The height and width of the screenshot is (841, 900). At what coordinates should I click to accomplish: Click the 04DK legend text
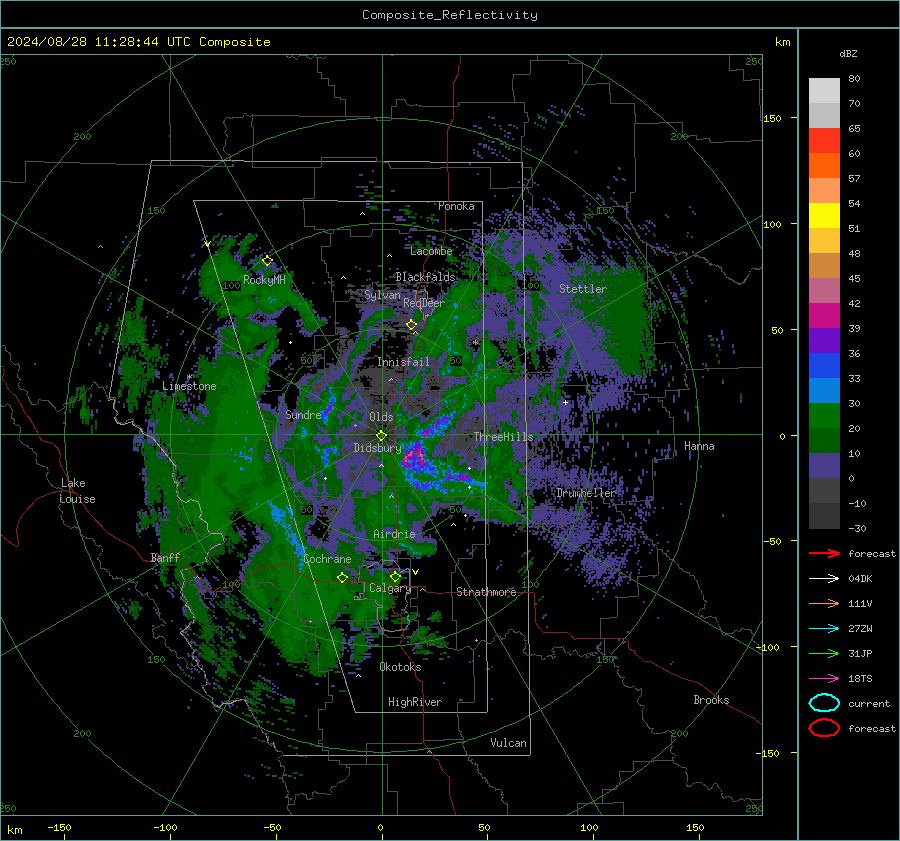point(860,579)
